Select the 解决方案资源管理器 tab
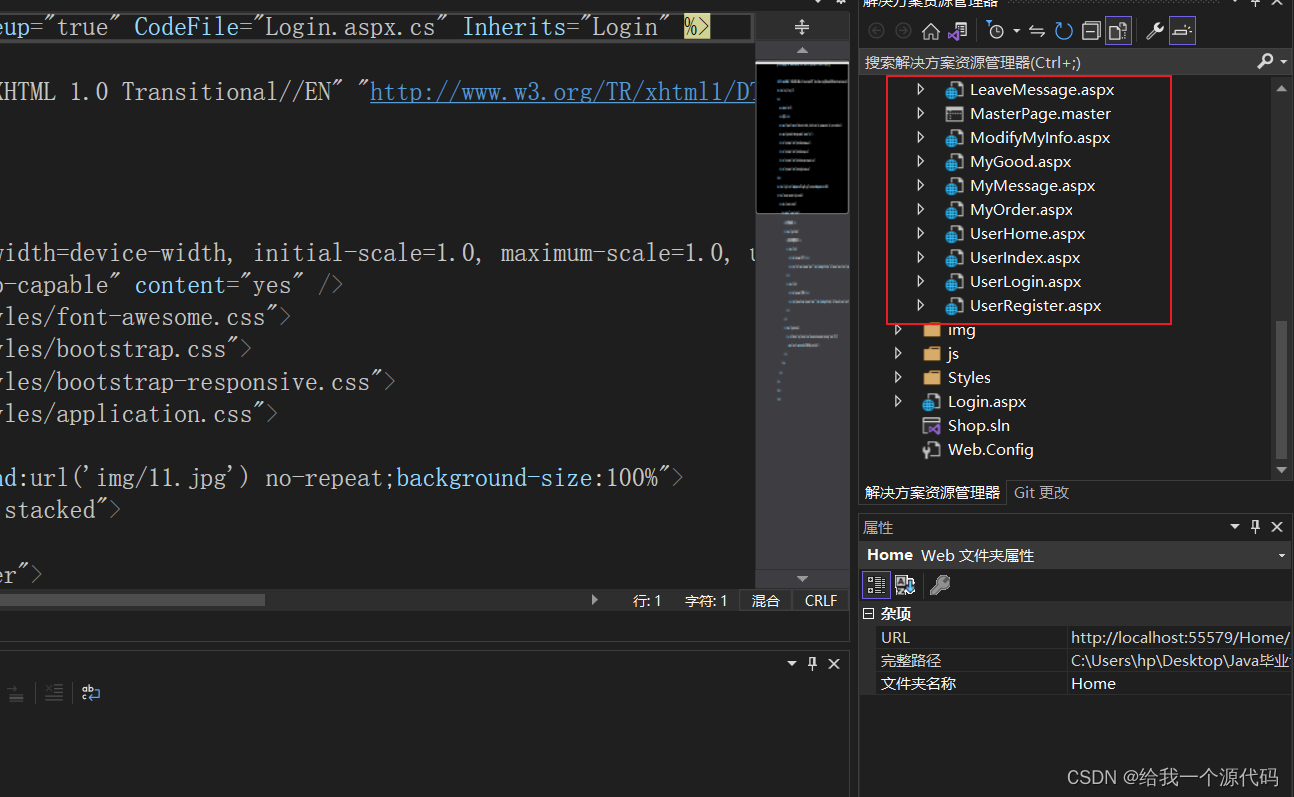The width and height of the screenshot is (1294, 797). pos(933,491)
